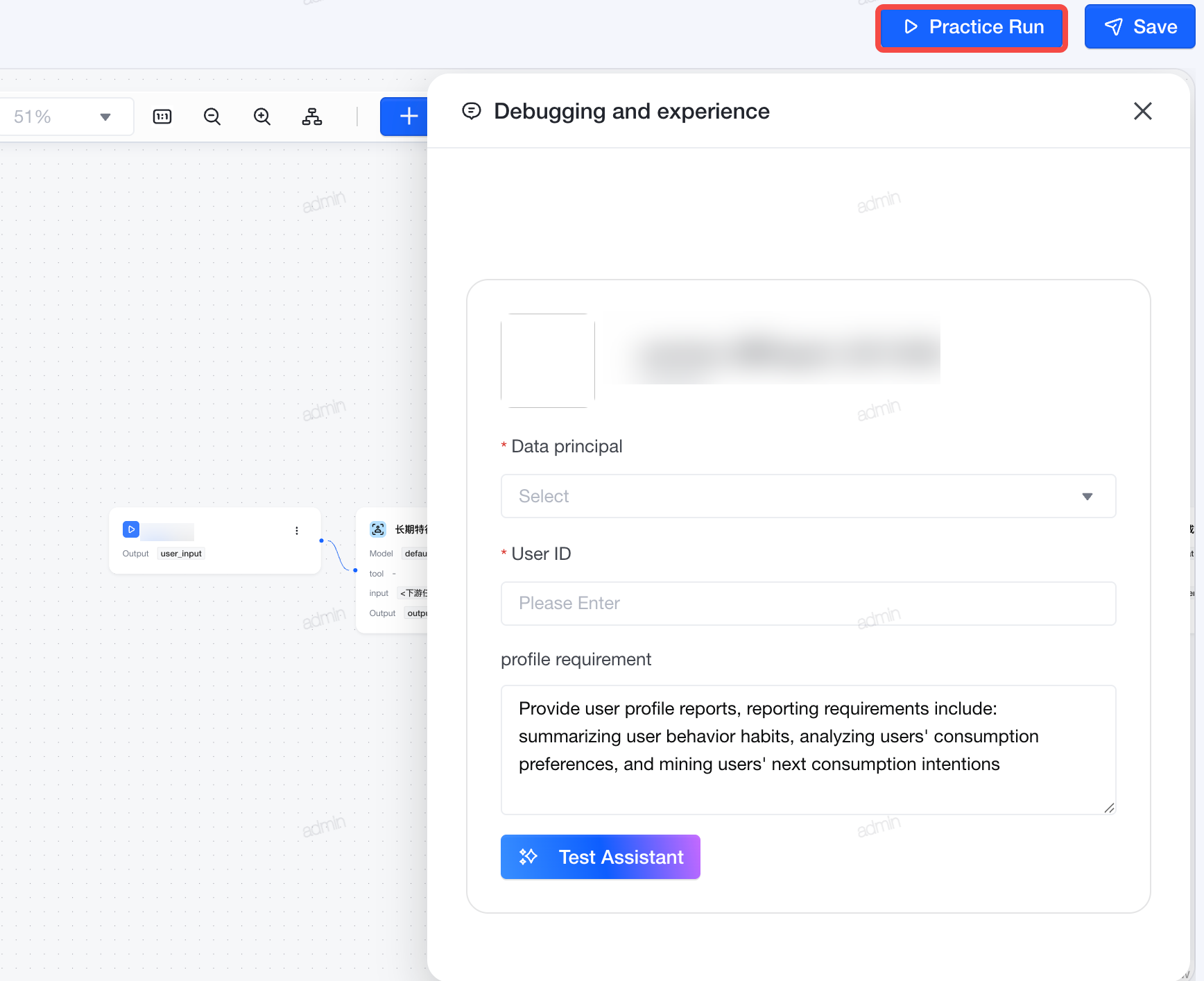This screenshot has width=1204, height=981.
Task: Auto-arrange nodes with layout icon
Action: point(312,117)
